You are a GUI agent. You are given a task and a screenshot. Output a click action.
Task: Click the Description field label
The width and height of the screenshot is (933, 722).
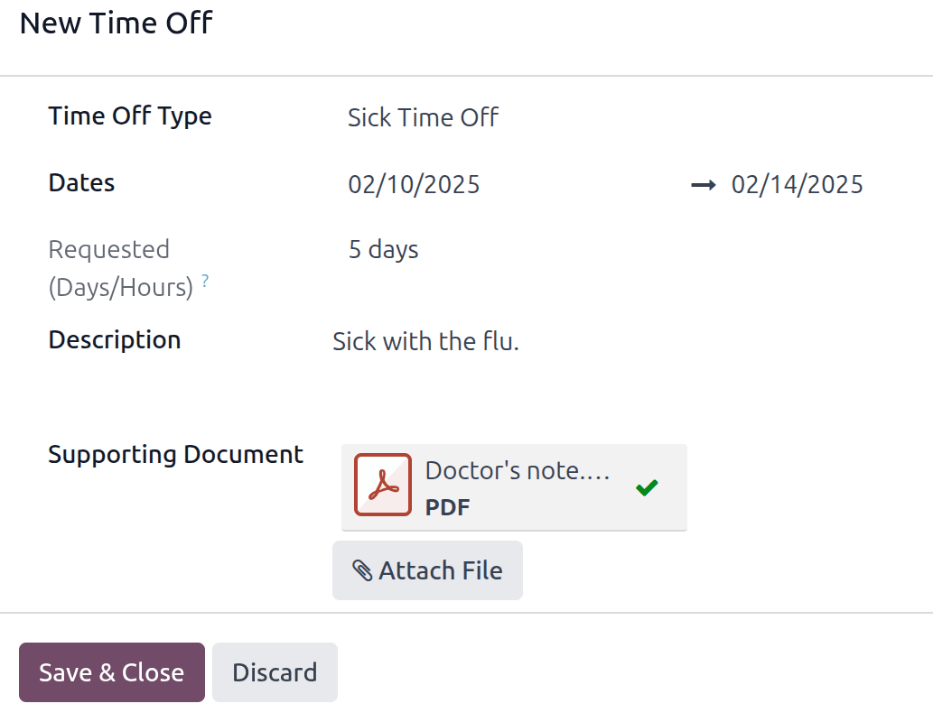click(x=114, y=340)
